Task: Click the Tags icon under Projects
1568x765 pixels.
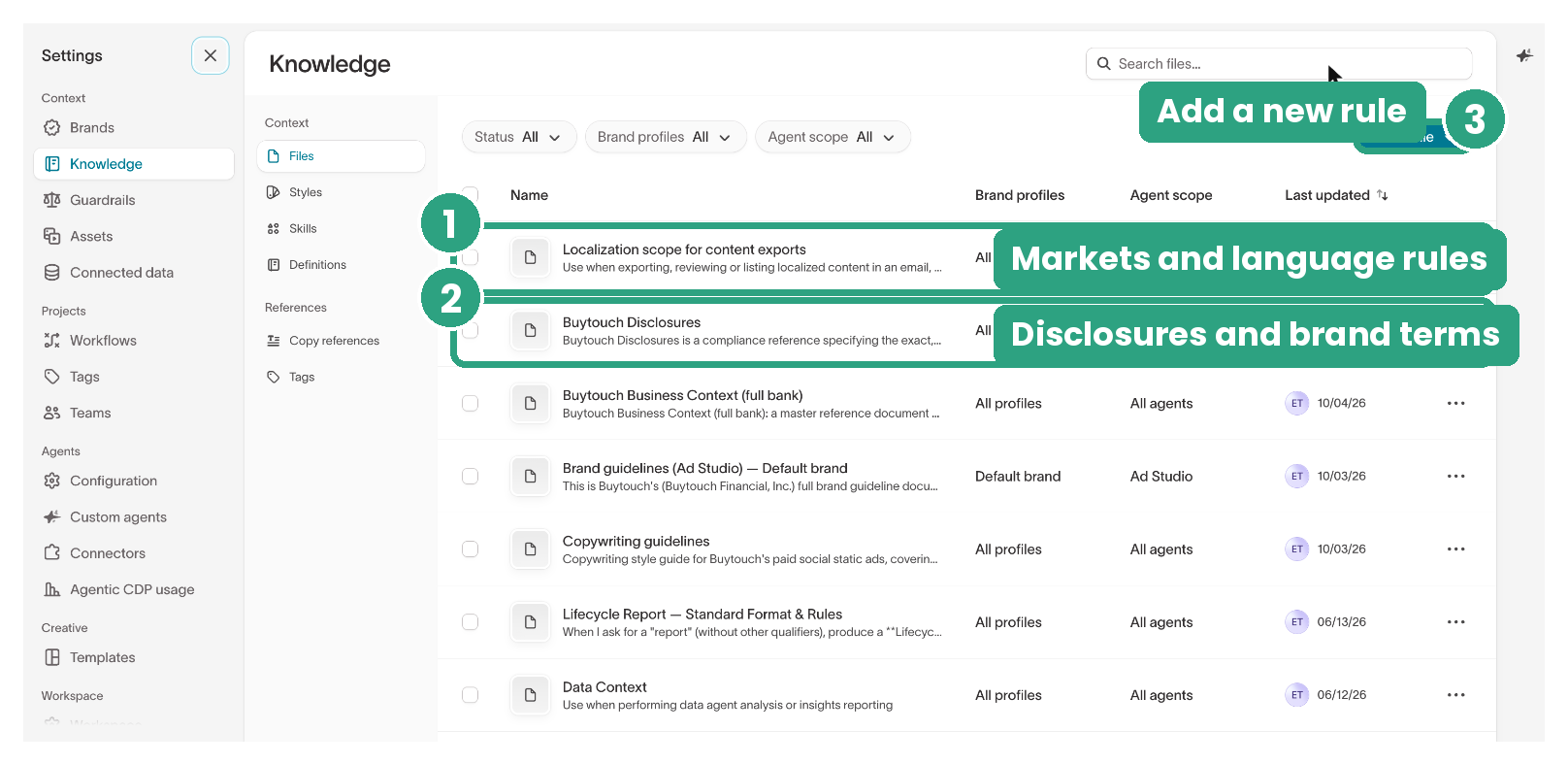Action: pos(52,377)
